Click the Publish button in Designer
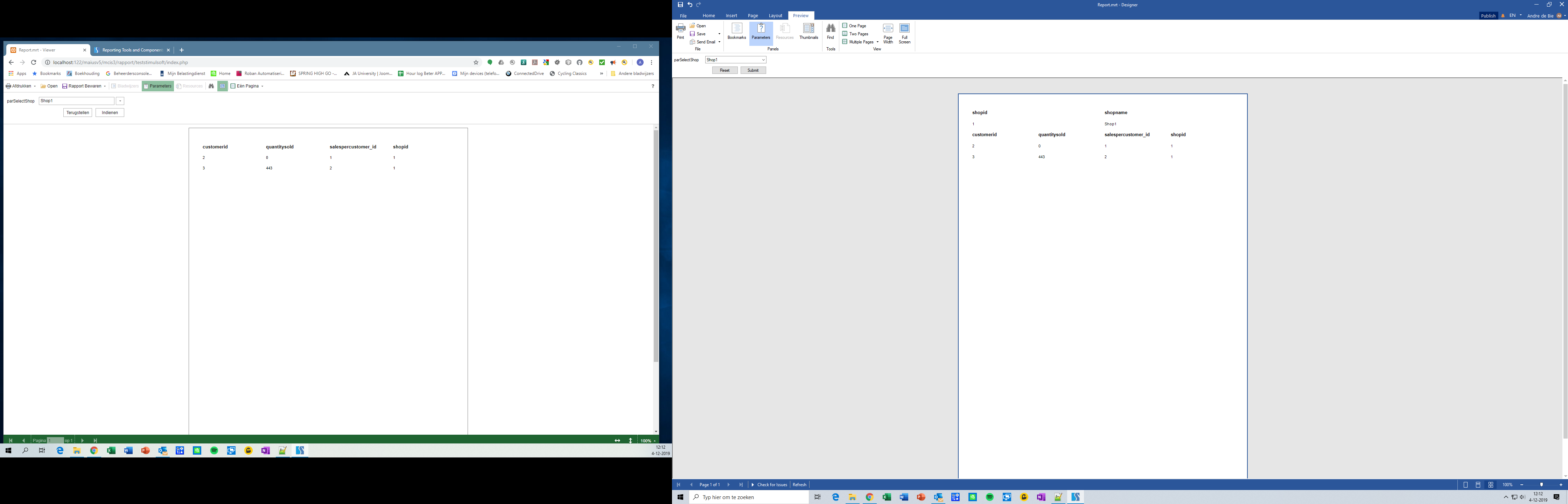The width and height of the screenshot is (1568, 504). tap(1488, 16)
